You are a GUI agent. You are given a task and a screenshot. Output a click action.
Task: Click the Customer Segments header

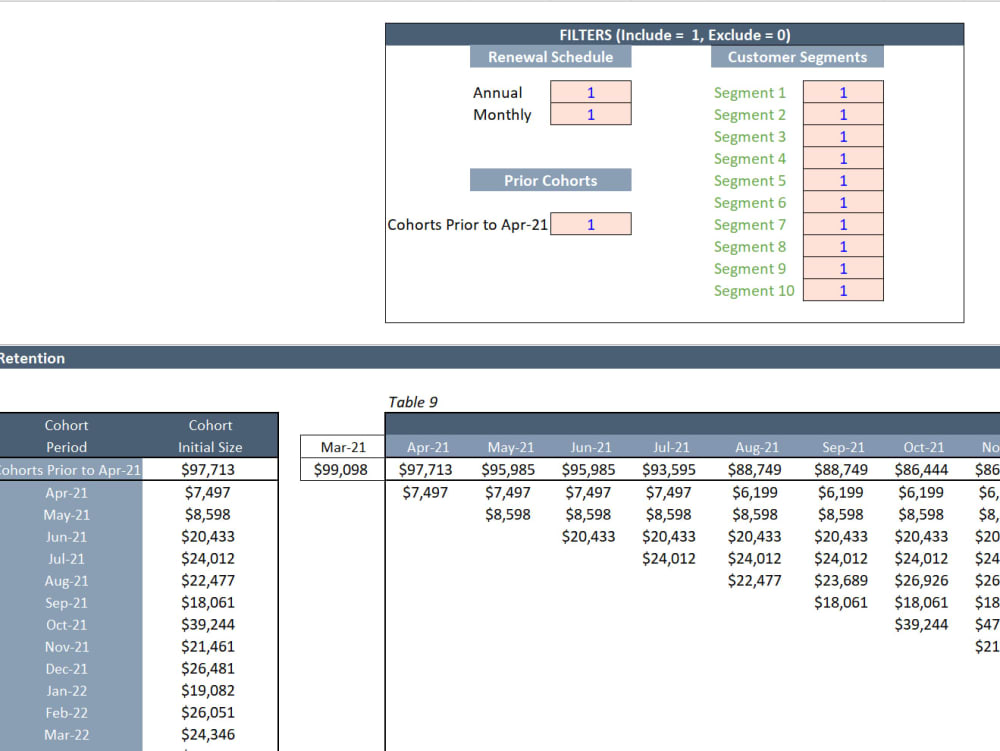pyautogui.click(x=796, y=57)
